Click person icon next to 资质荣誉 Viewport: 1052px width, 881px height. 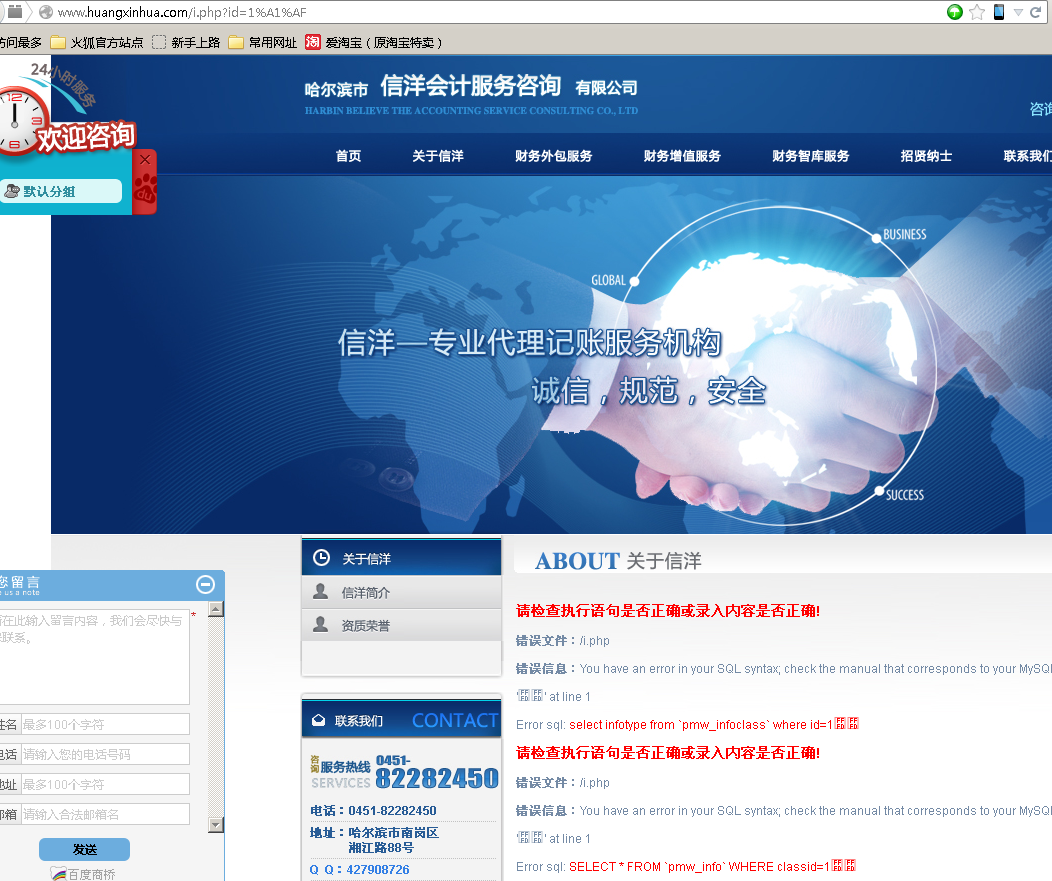point(321,624)
